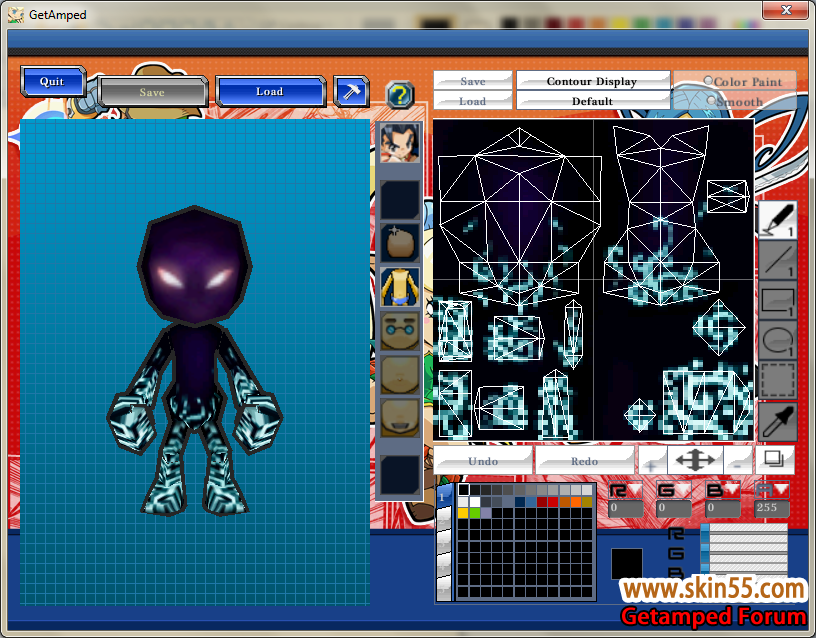The height and width of the screenshot is (638, 816).
Task: Switch to palette tab 2
Action: click(x=444, y=518)
